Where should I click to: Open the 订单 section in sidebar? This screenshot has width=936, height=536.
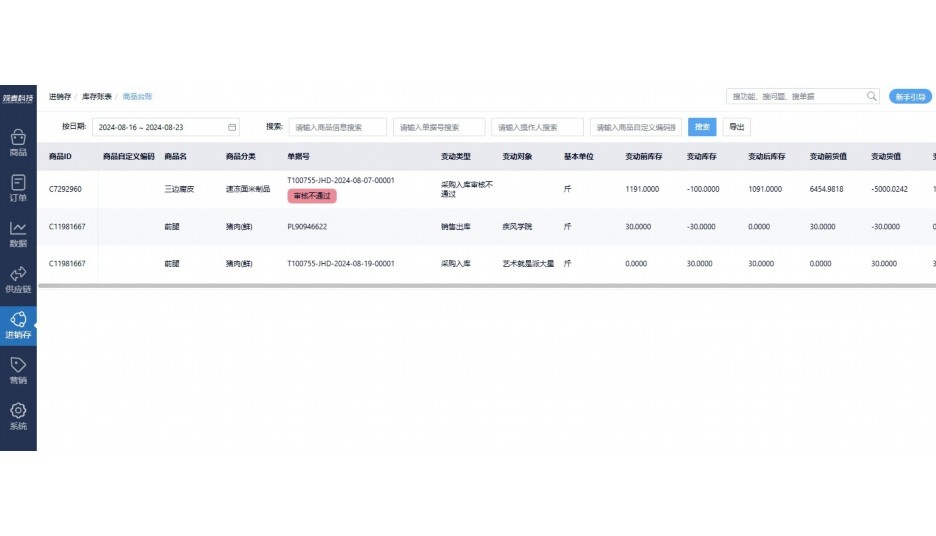(18, 188)
